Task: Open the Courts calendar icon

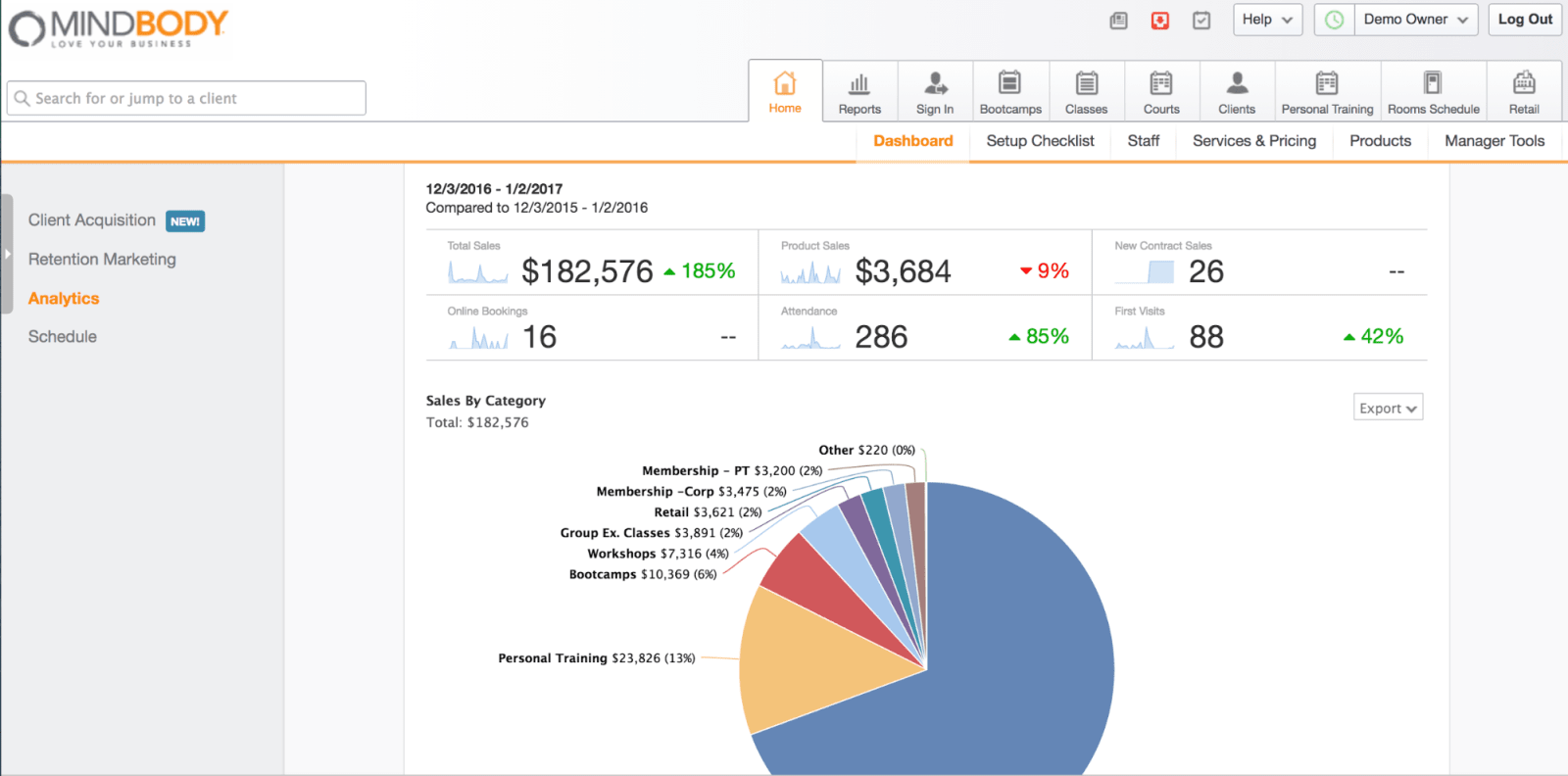Action: pyautogui.click(x=1161, y=82)
